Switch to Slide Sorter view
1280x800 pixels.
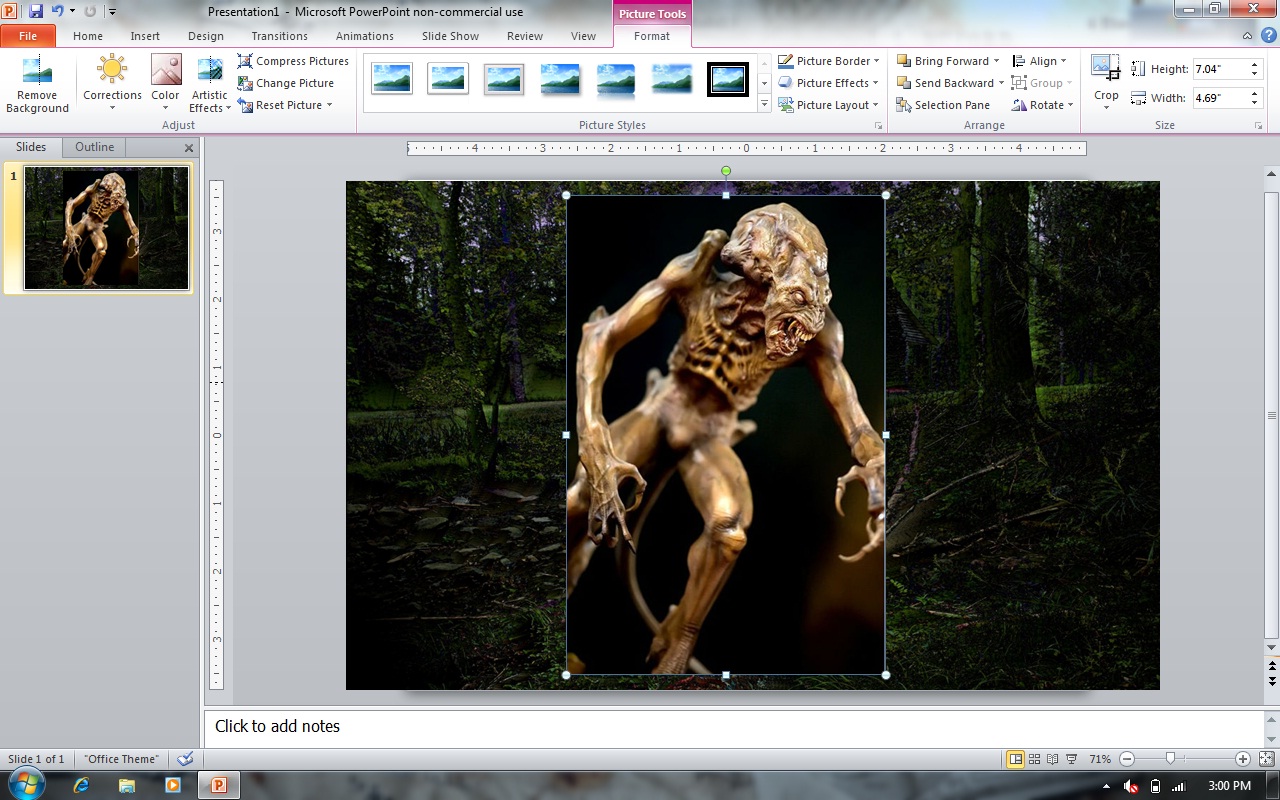pos(1034,759)
